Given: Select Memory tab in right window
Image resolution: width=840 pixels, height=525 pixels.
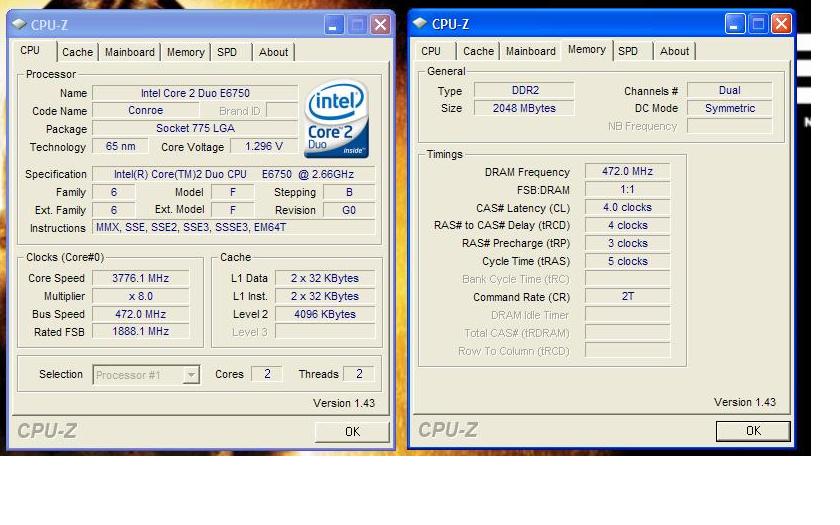Looking at the screenshot, I should tap(587, 50).
